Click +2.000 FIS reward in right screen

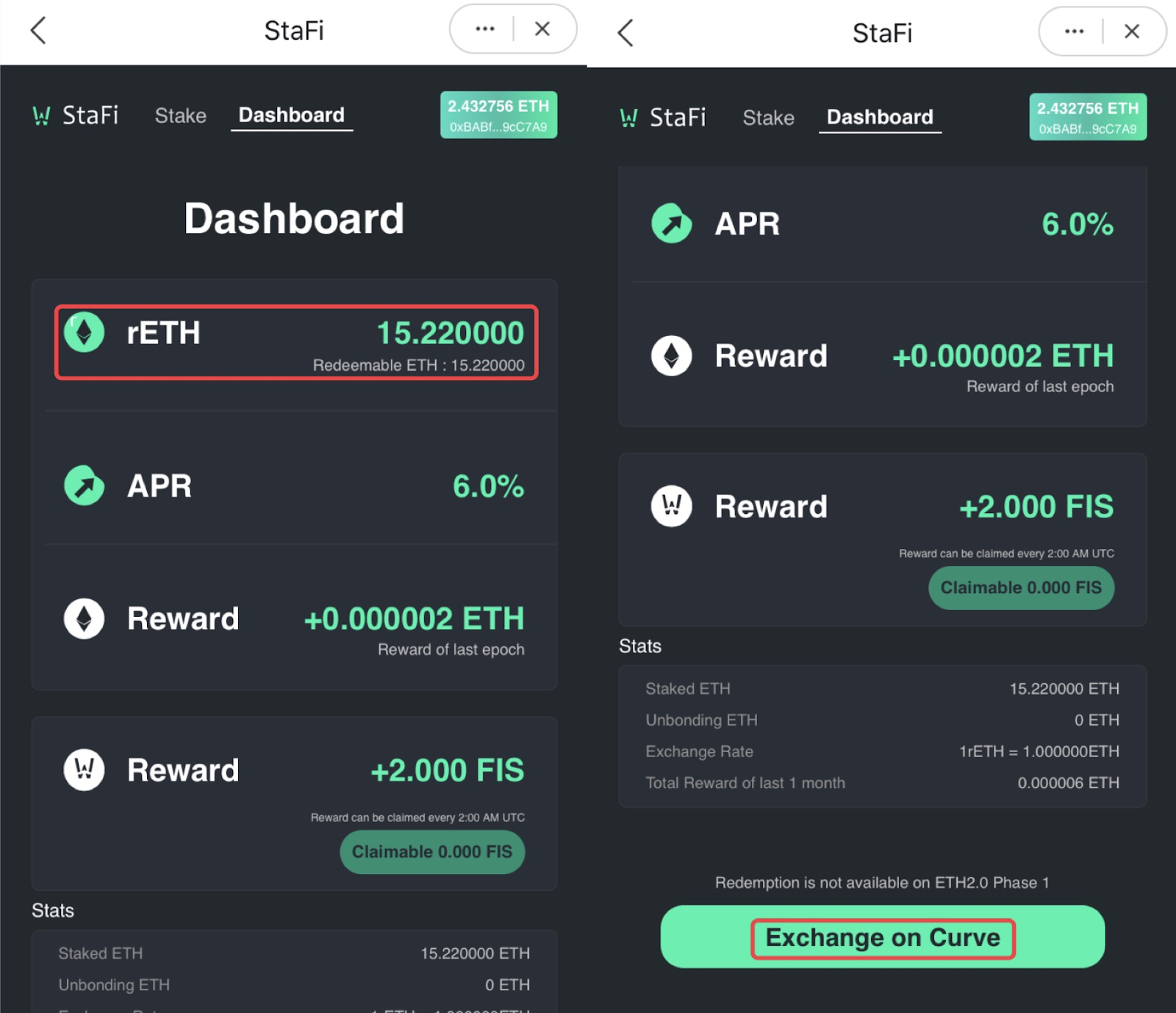click(x=1037, y=506)
